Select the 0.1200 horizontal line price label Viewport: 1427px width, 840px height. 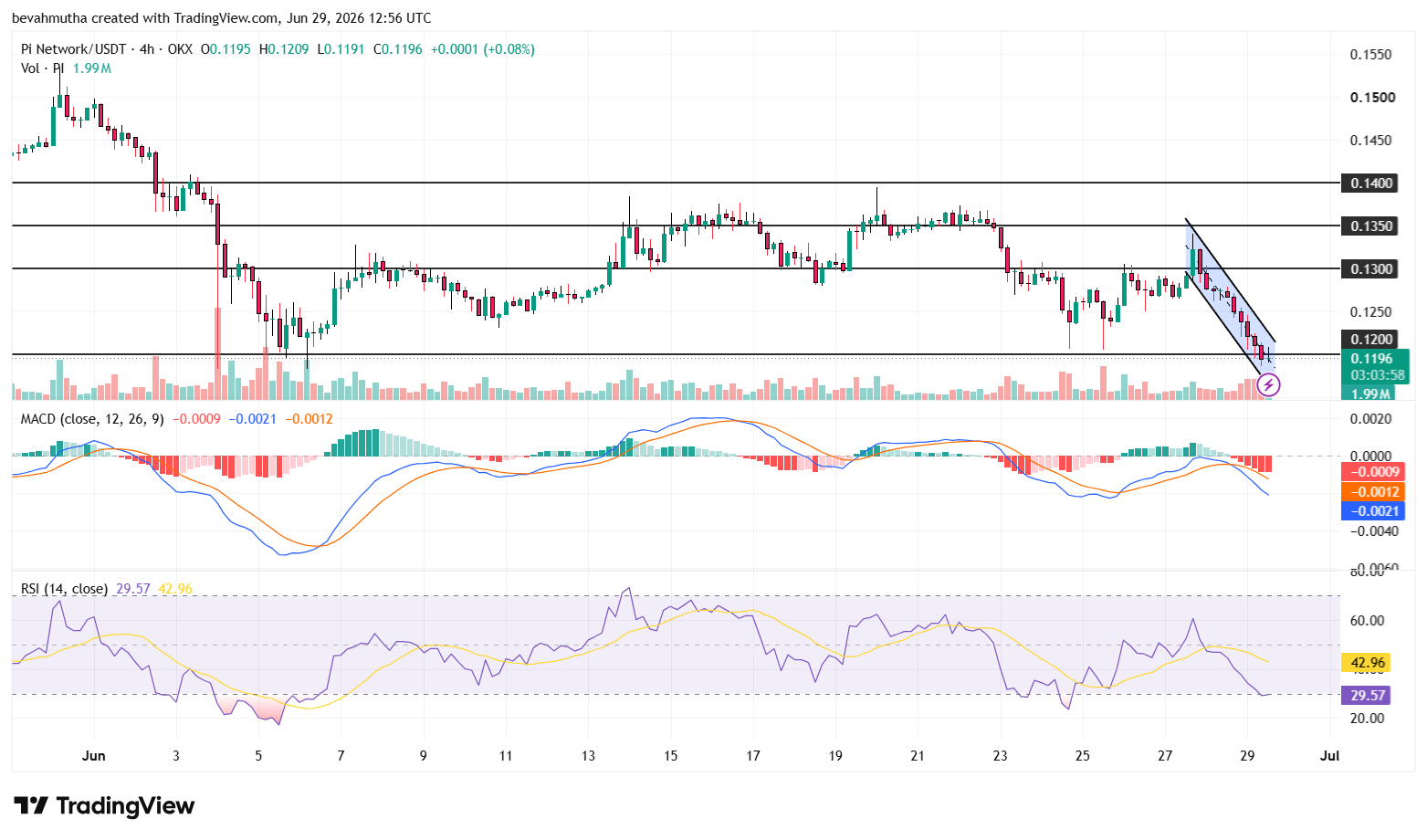[x=1371, y=339]
